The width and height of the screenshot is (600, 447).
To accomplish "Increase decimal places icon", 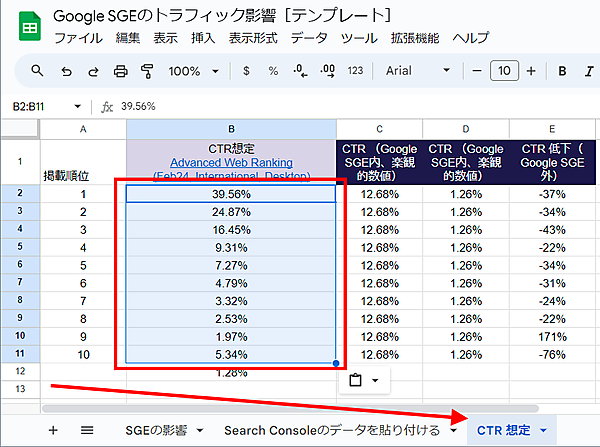I will click(x=328, y=71).
